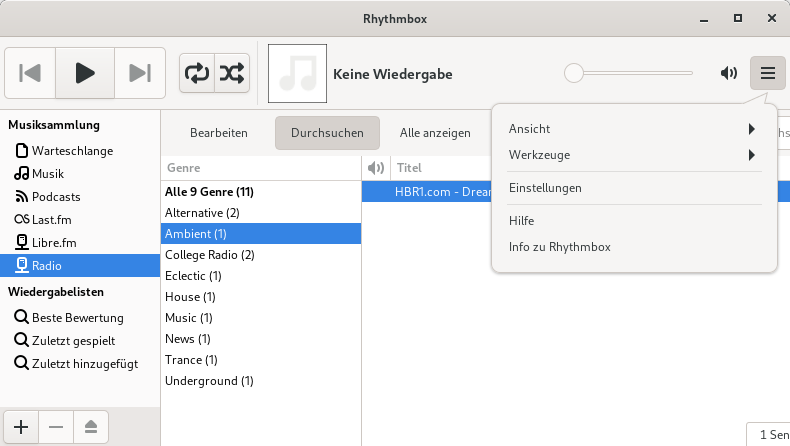Screen dimensions: 790x446
Task: Select the News (1) genre
Action: click(261, 339)
